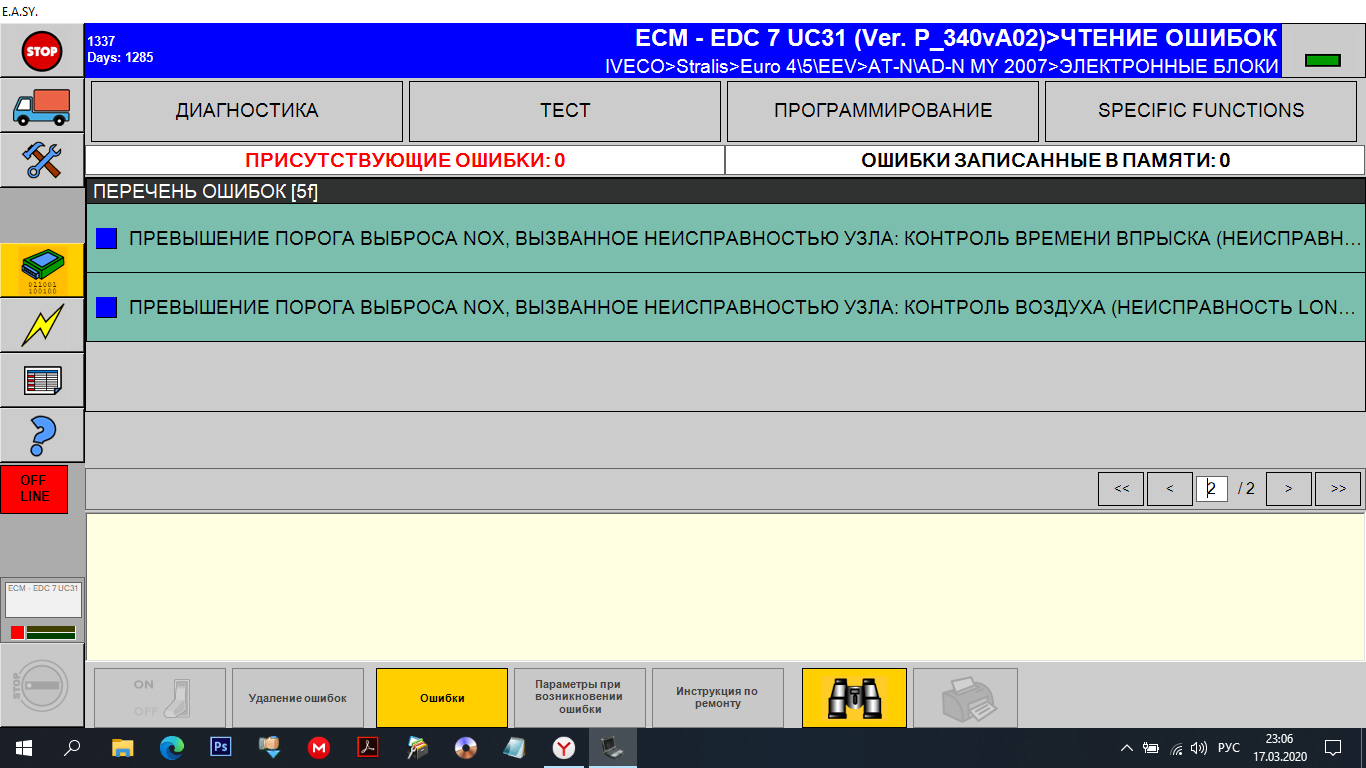The width and height of the screenshot is (1366, 768).
Task: Open the ДИАГНОСТИКА tab
Action: [x=247, y=111]
